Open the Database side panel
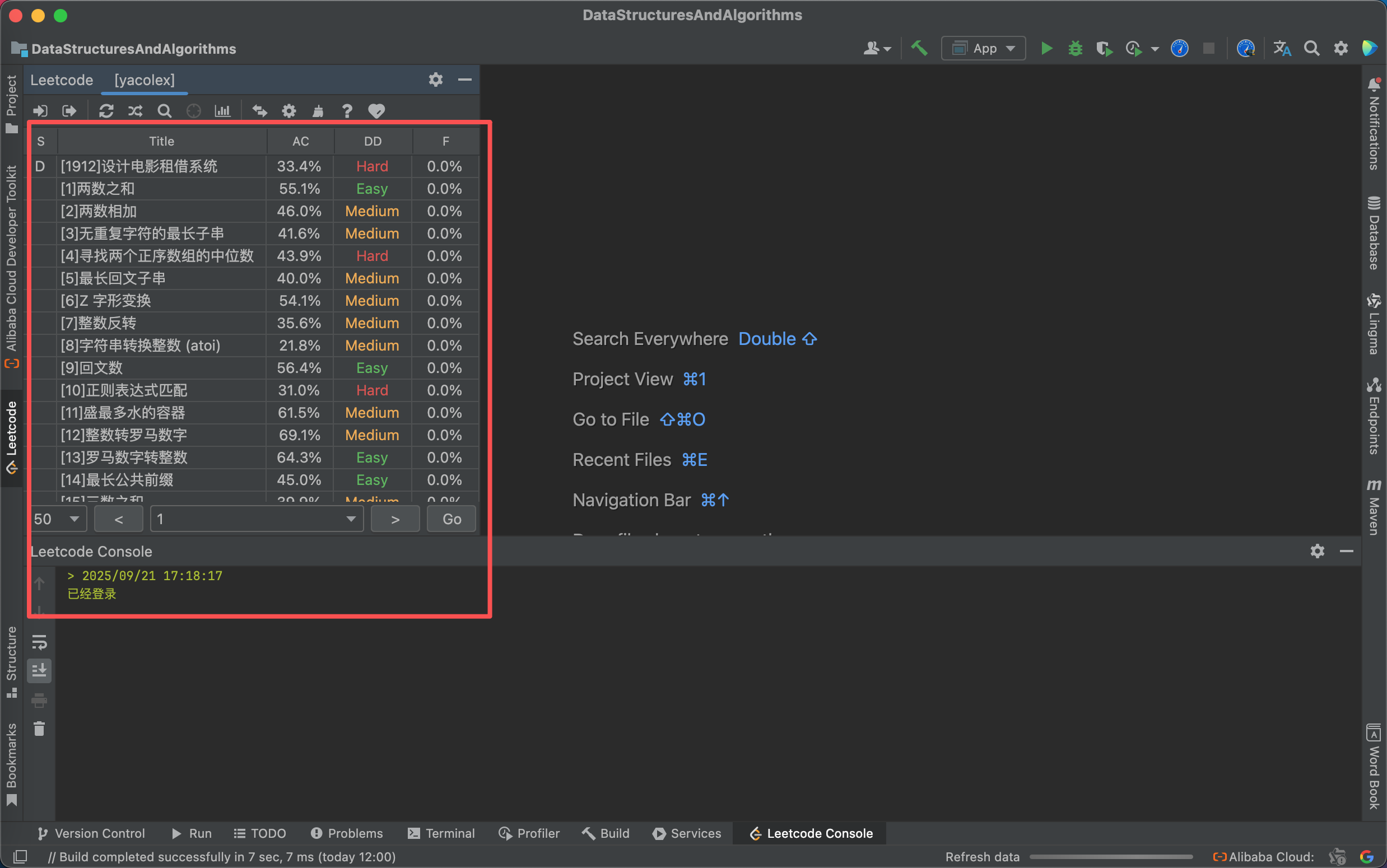The image size is (1387, 868). tap(1374, 232)
